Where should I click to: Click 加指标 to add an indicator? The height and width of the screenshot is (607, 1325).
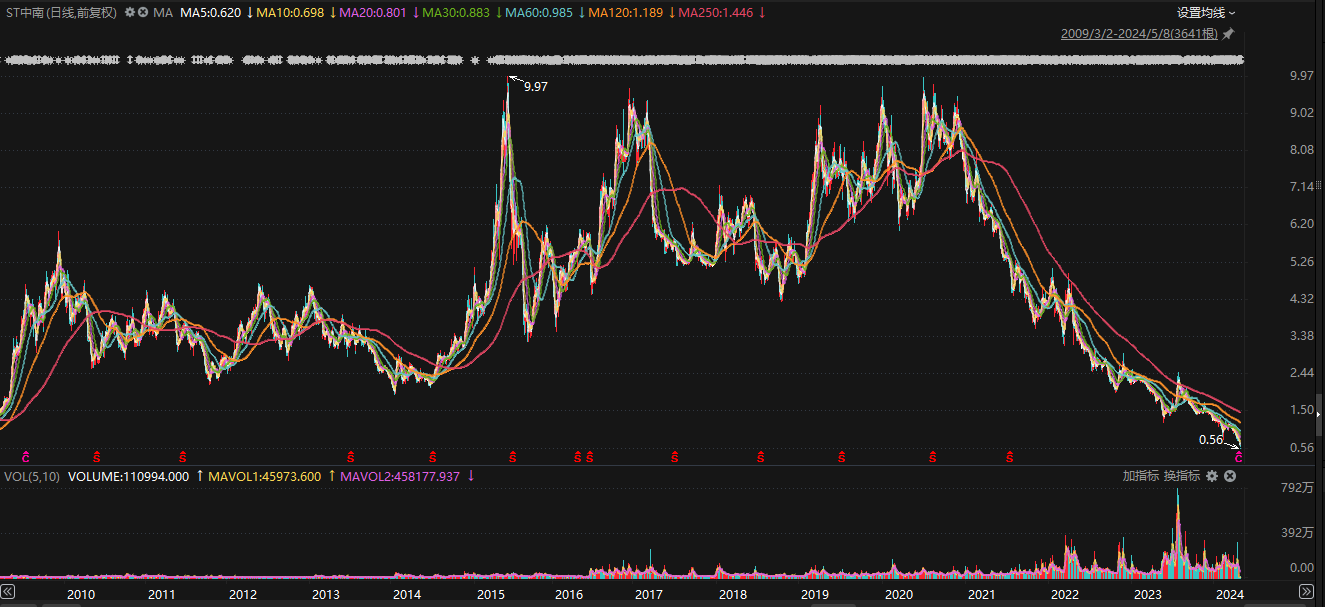1140,476
